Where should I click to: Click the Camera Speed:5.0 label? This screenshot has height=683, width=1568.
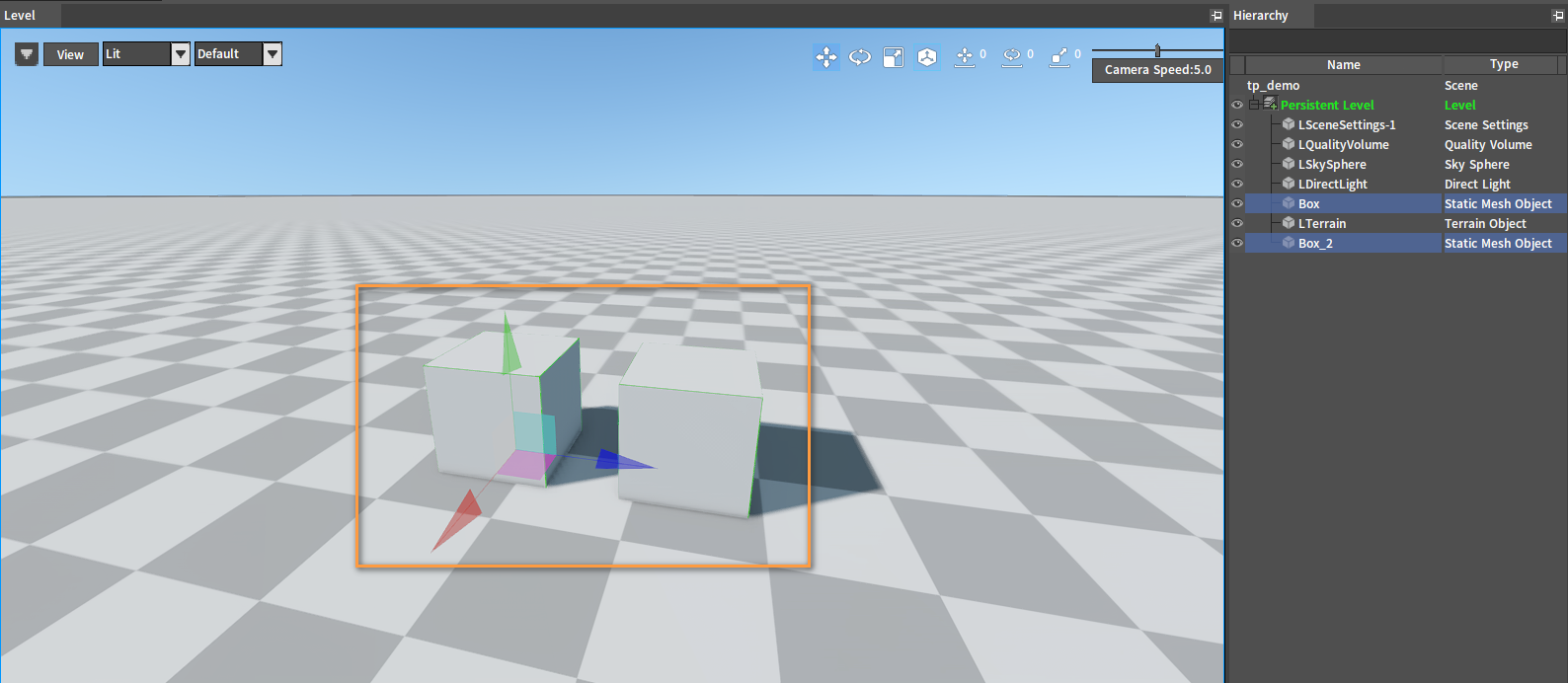[1158, 70]
